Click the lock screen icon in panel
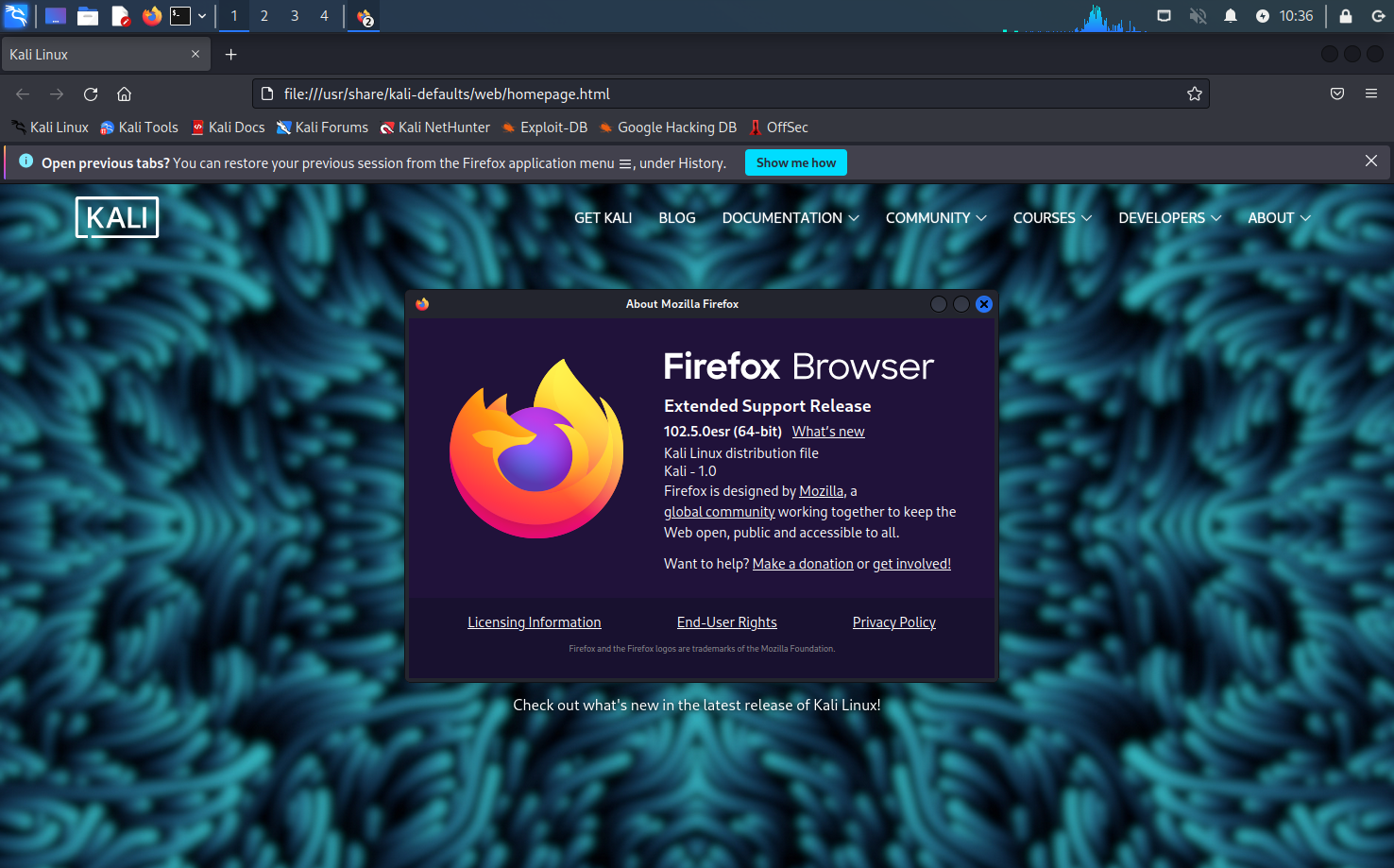This screenshot has height=868, width=1394. pos(1345,16)
